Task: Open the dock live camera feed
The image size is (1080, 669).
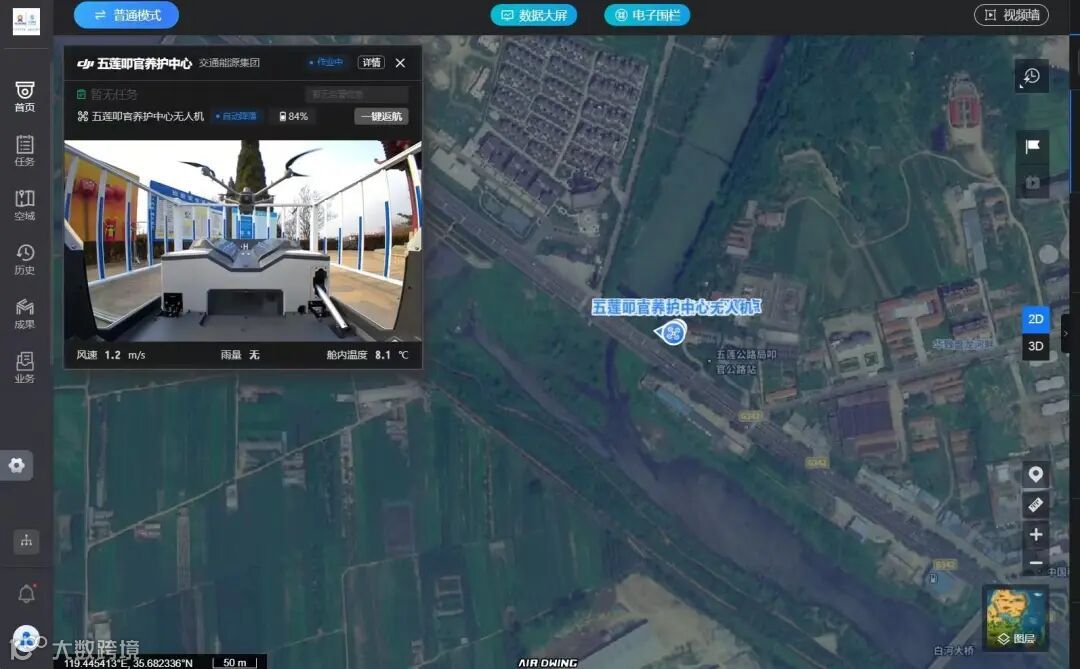Action: click(x=242, y=240)
